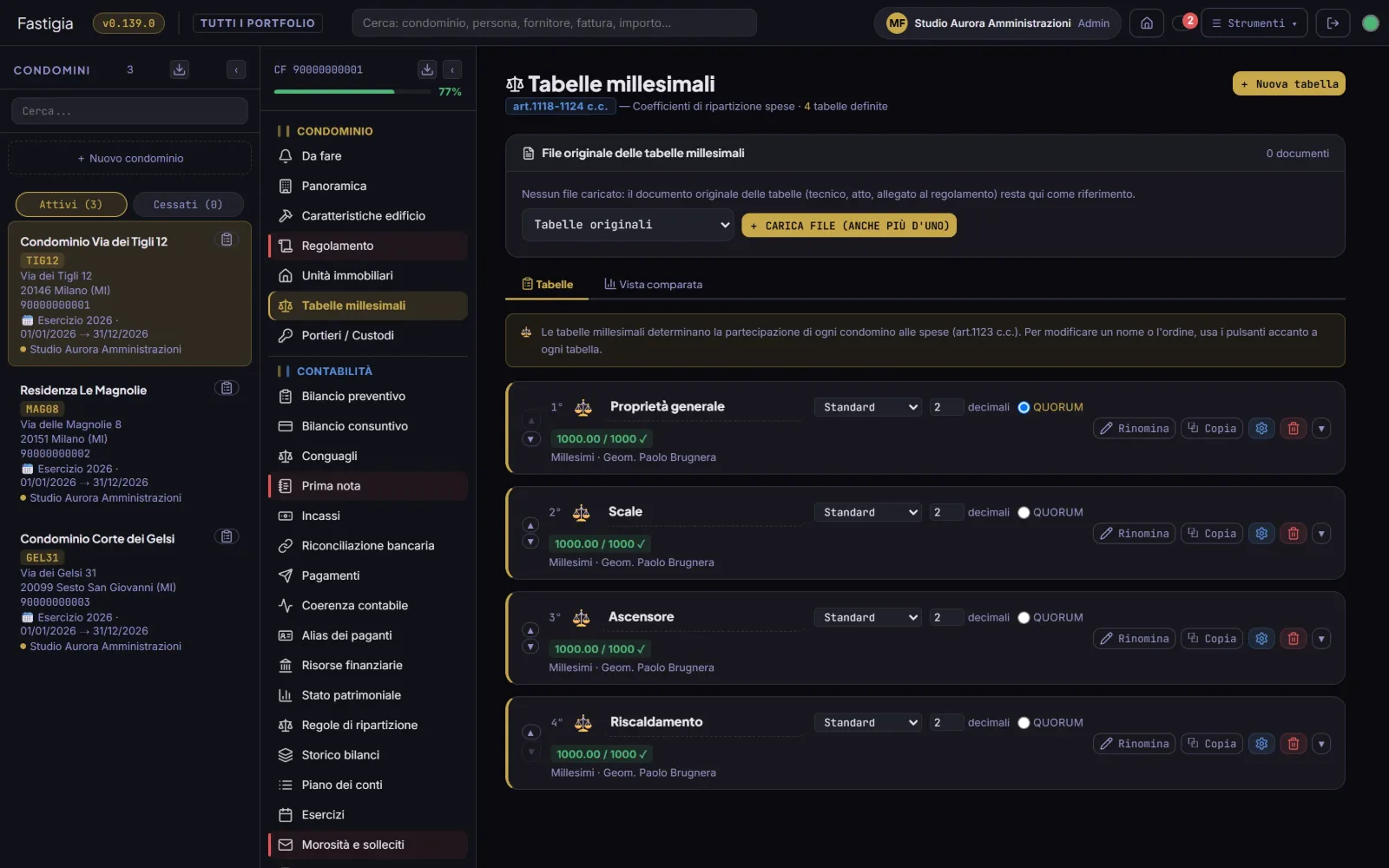Click Rinomina for Proprietà generale table

(x=1134, y=429)
